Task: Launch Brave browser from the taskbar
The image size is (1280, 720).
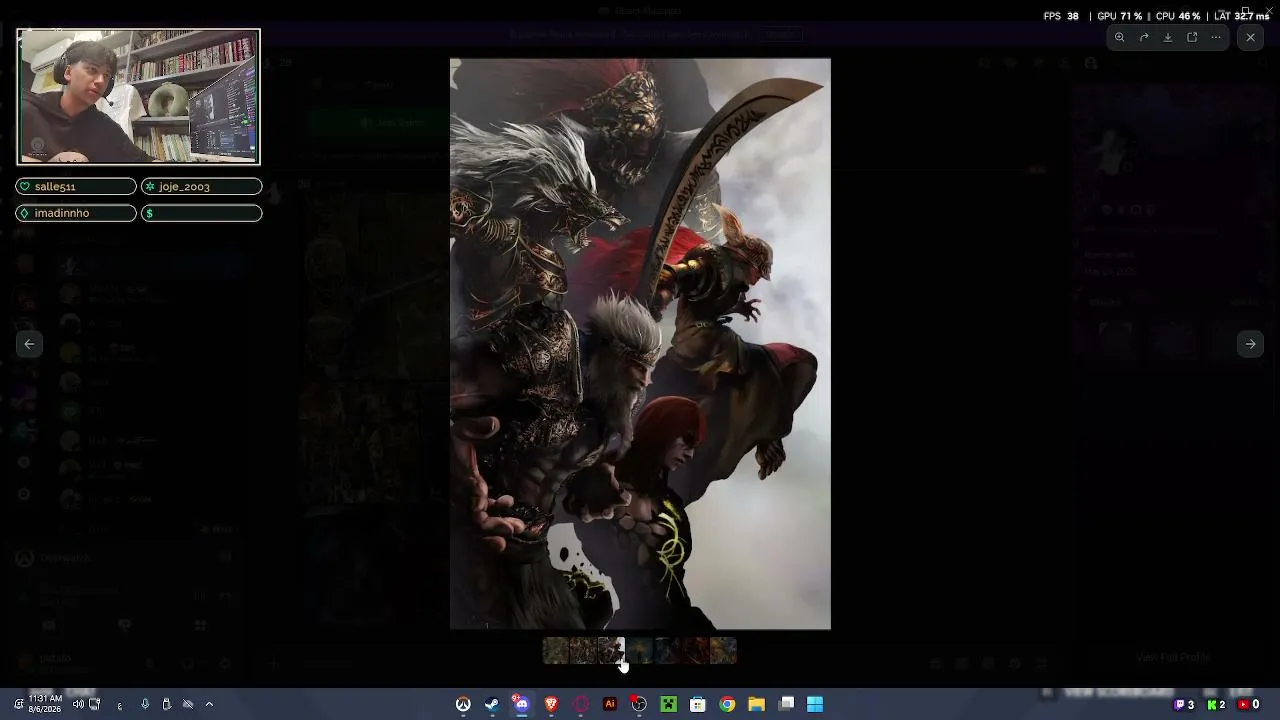Action: pos(551,704)
